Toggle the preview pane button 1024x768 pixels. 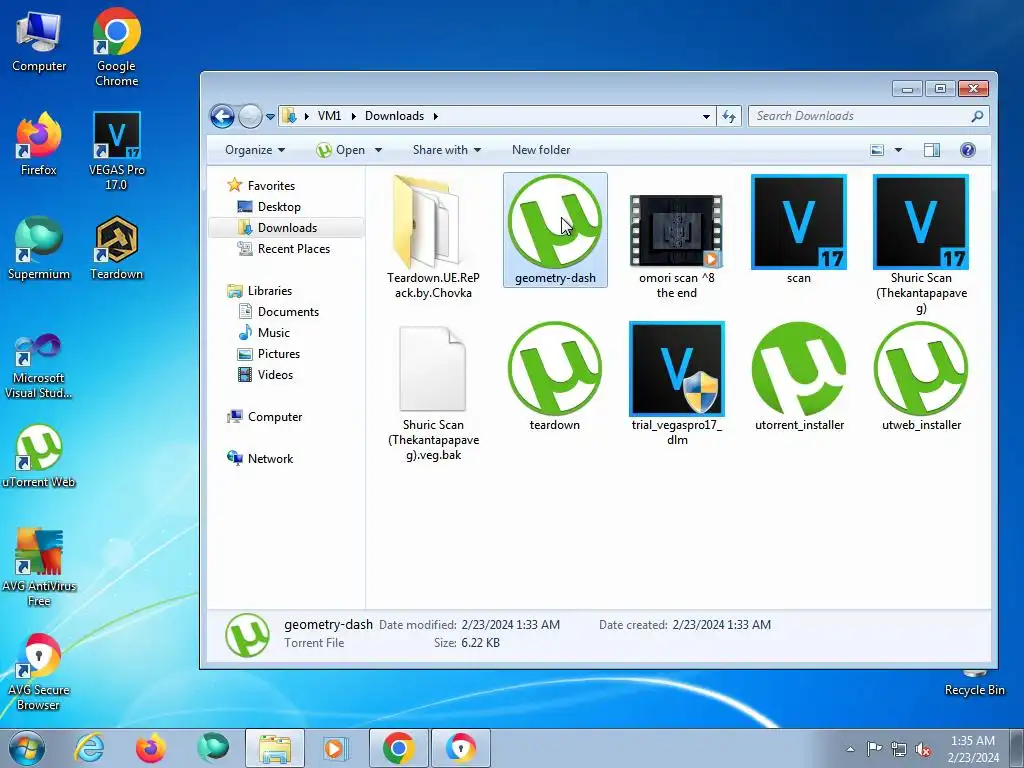tap(932, 150)
